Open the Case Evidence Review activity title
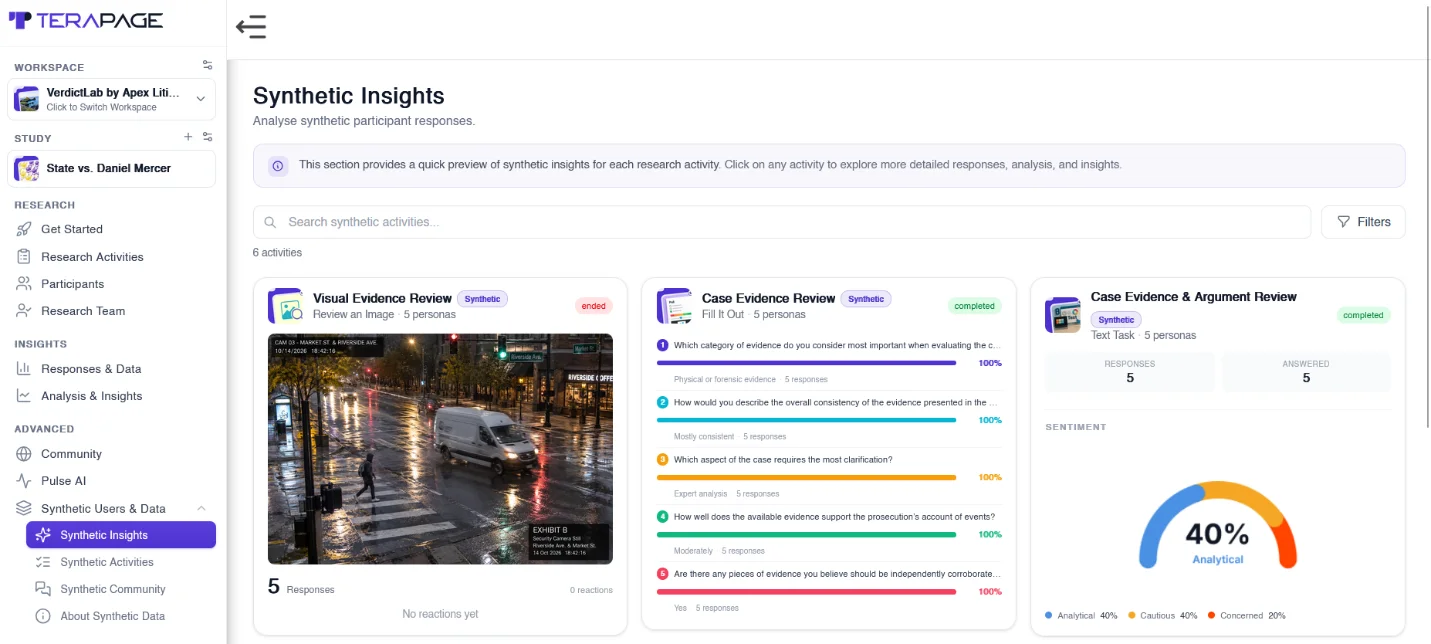The image size is (1431, 644). pos(768,298)
